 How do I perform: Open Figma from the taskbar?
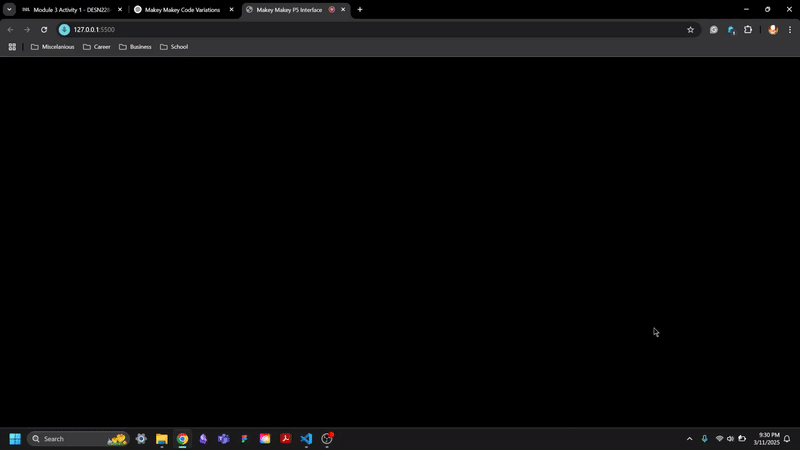click(244, 439)
